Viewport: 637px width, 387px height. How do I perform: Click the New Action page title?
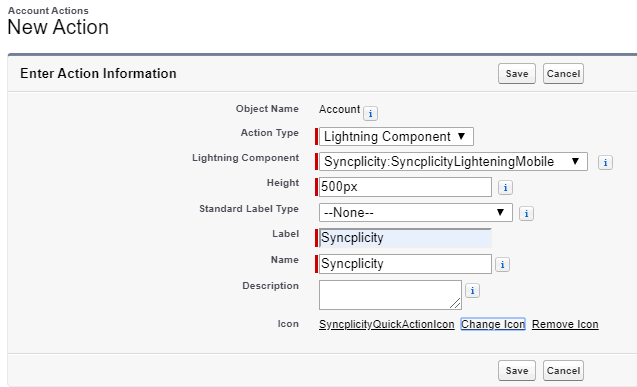[x=58, y=28]
